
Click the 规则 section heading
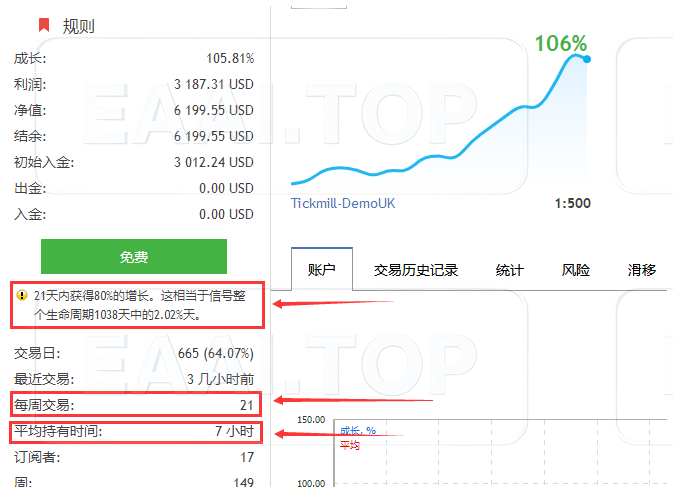(x=78, y=25)
